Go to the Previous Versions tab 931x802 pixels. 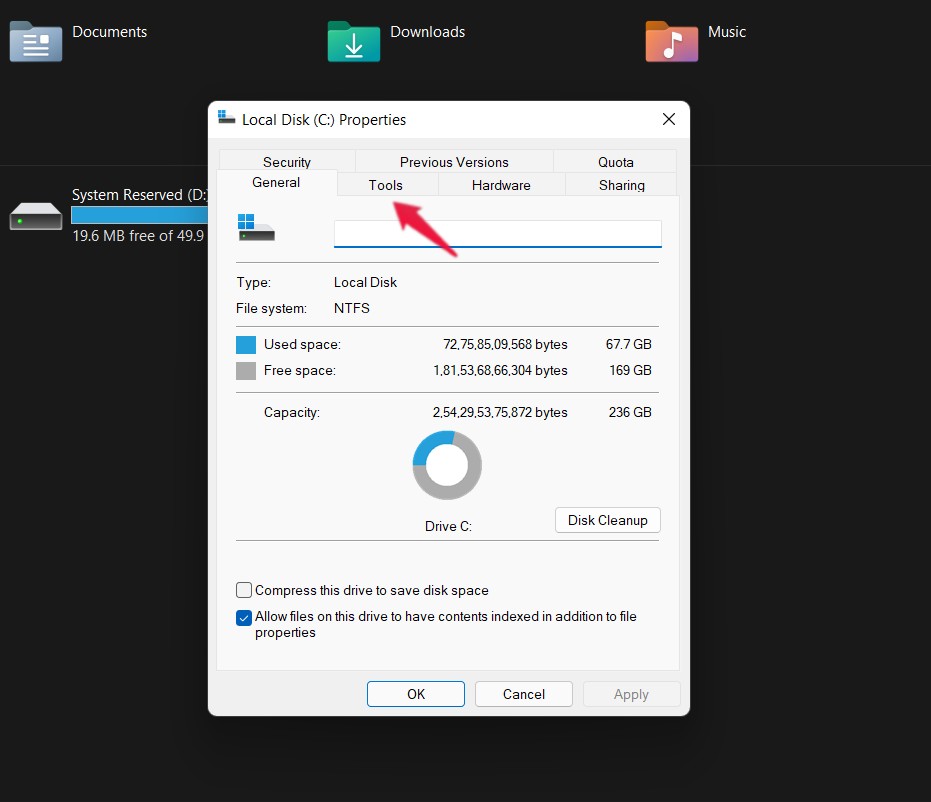coord(454,162)
